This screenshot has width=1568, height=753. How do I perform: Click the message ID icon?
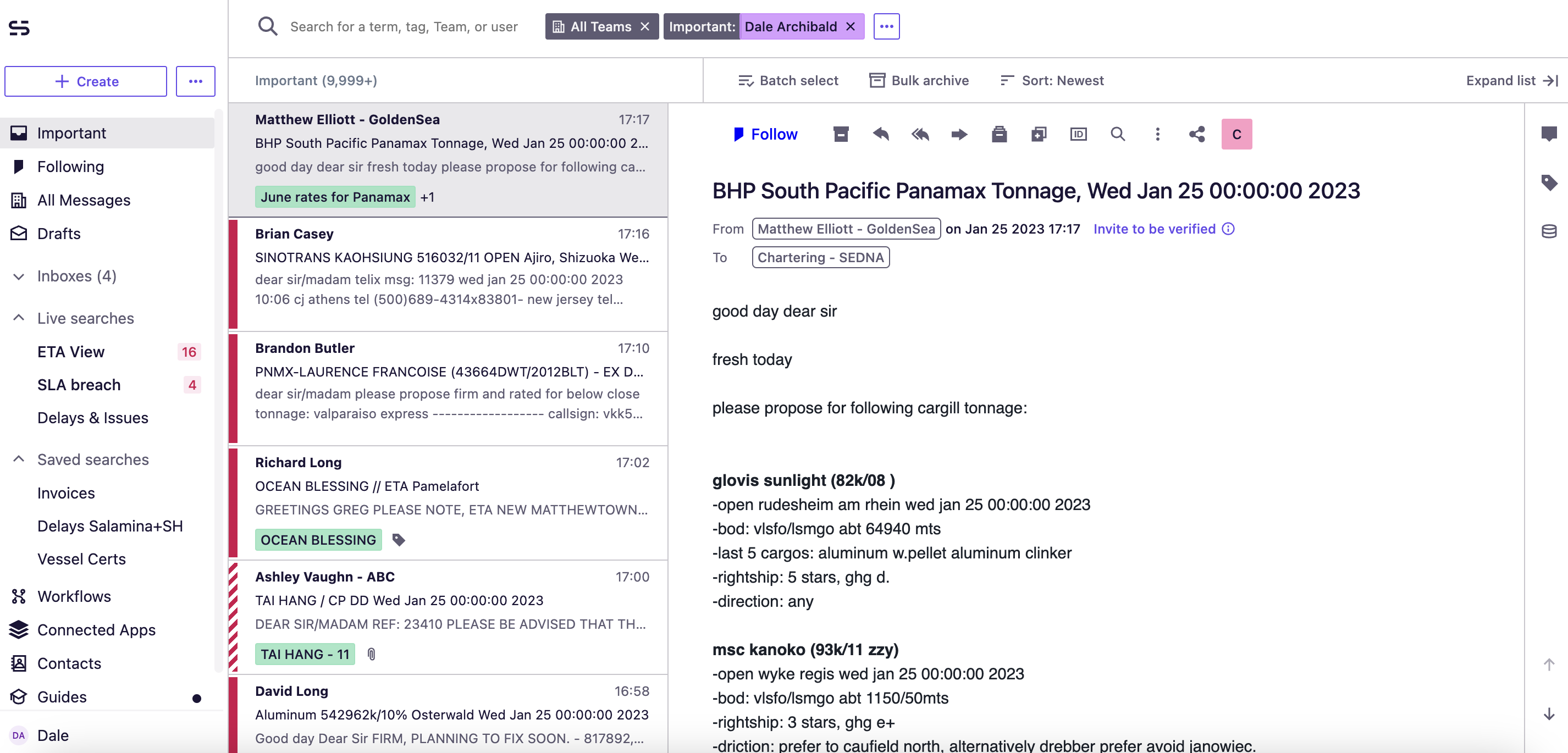(x=1078, y=134)
